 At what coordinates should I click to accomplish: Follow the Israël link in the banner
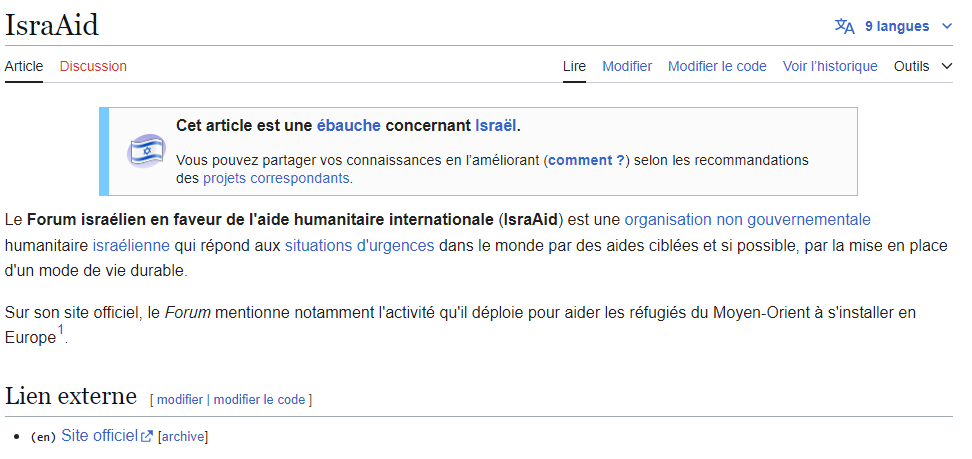495,125
